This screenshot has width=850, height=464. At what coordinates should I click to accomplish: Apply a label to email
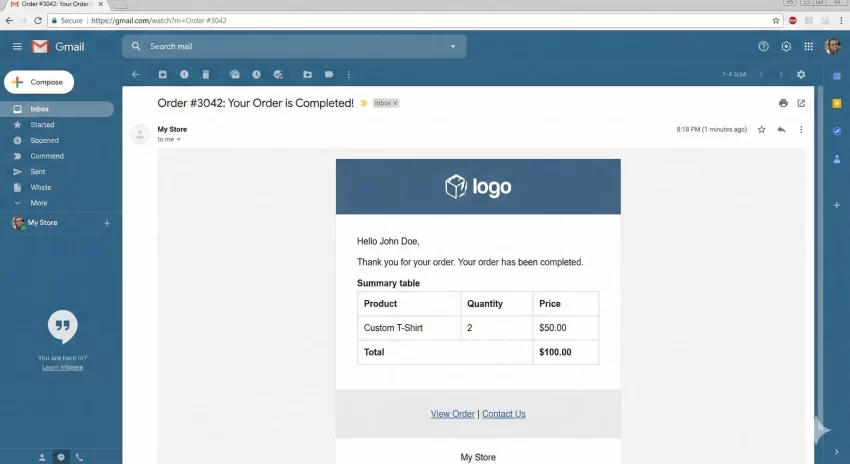329,74
